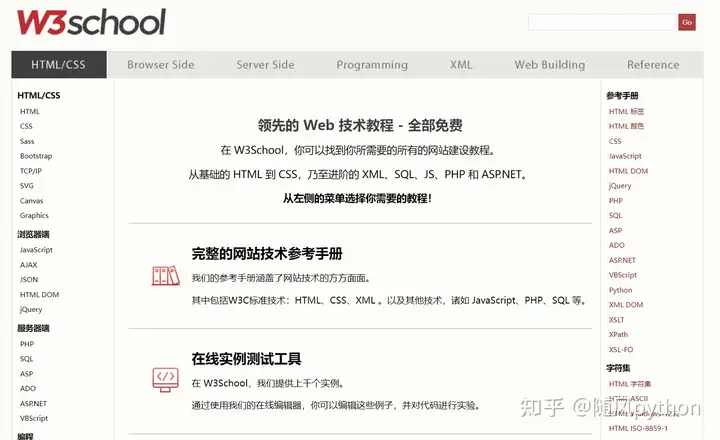720x440 pixels.
Task: Open ASP under 参考手册 heading
Action: pyautogui.click(x=615, y=231)
